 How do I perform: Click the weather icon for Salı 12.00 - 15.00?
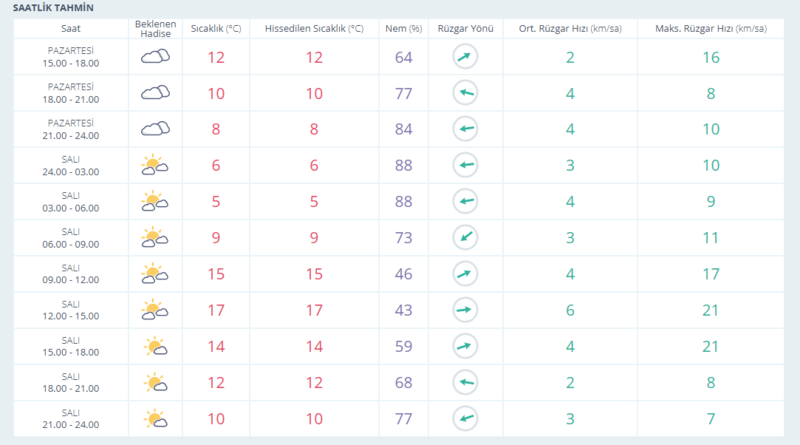click(x=154, y=309)
